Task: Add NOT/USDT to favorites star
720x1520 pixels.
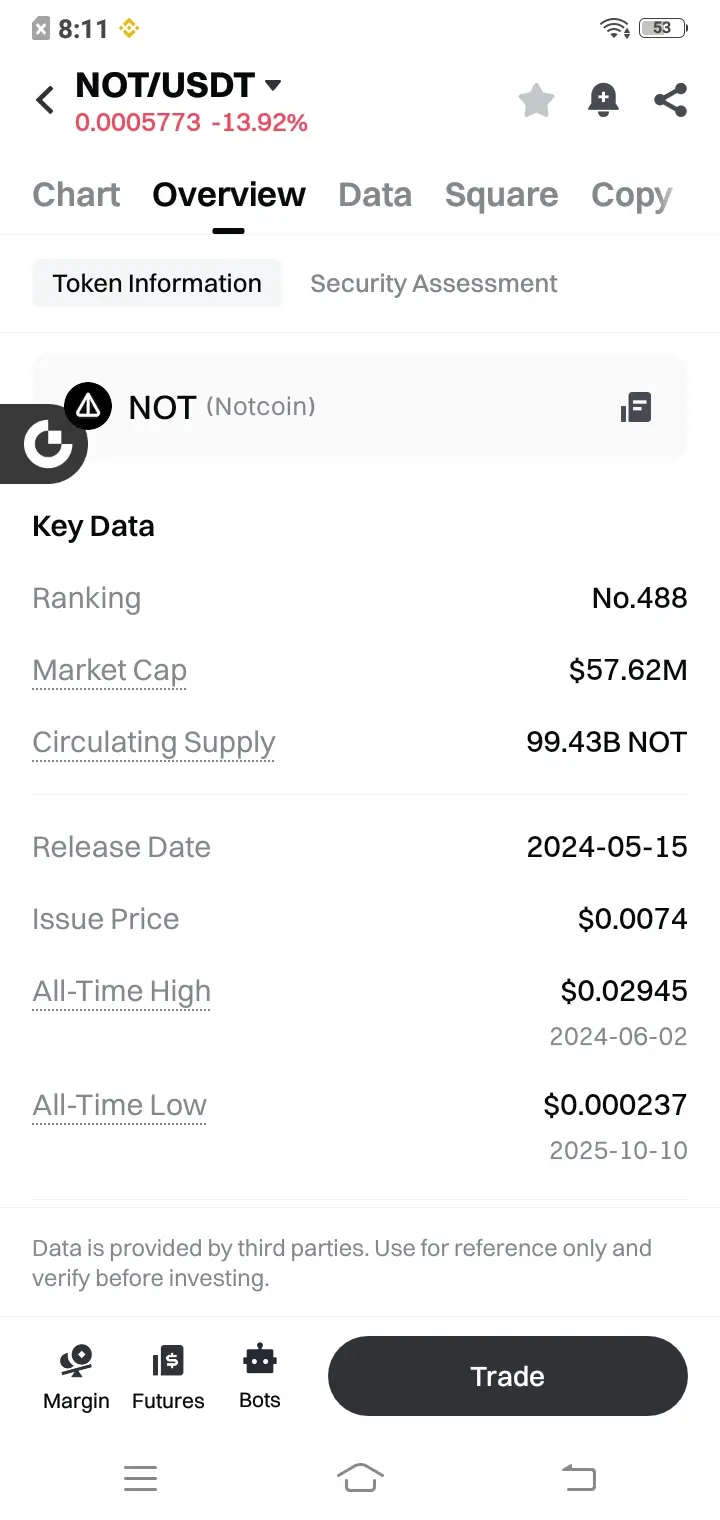Action: pyautogui.click(x=536, y=100)
